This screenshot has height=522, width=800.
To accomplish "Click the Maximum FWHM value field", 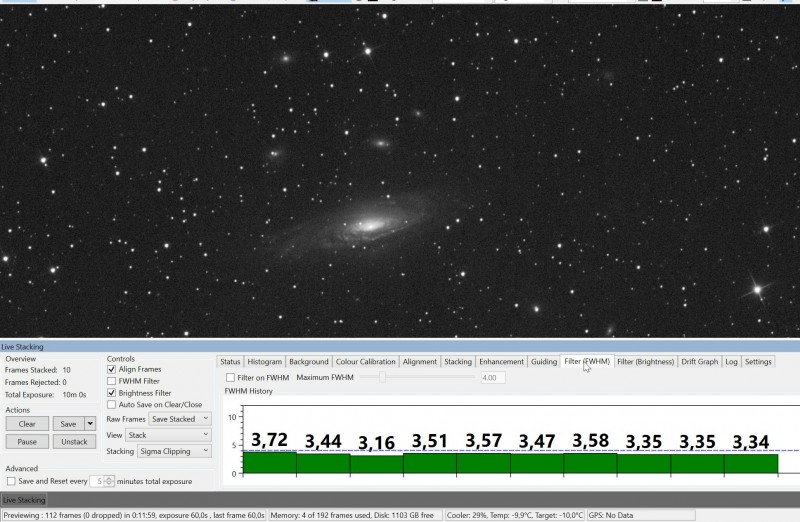I will pyautogui.click(x=493, y=378).
